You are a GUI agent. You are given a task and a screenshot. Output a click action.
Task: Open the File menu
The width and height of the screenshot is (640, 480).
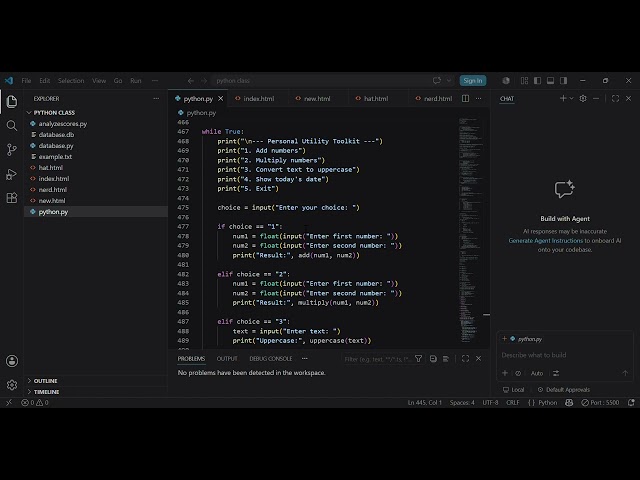pos(26,80)
